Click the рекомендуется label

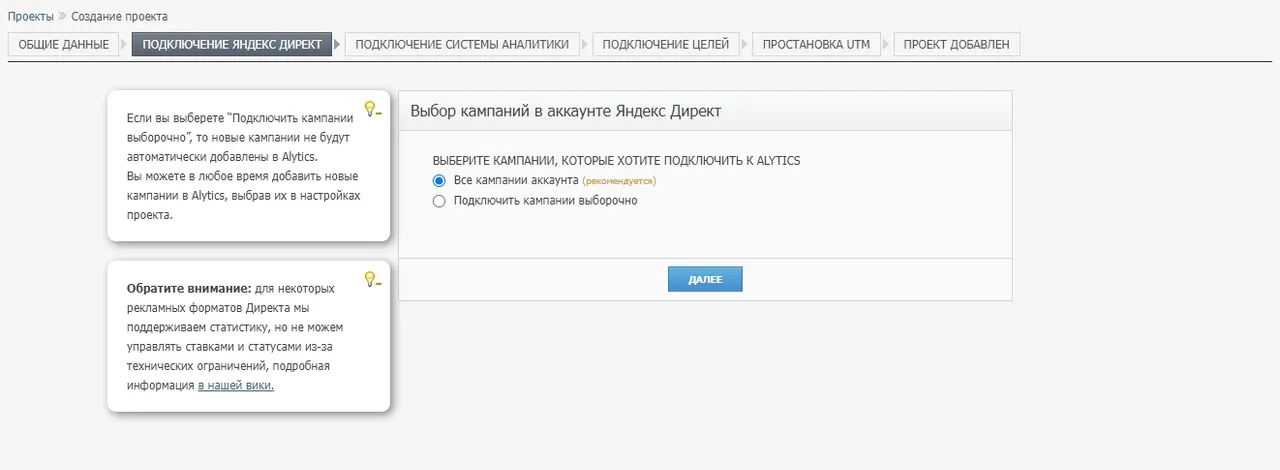click(620, 182)
